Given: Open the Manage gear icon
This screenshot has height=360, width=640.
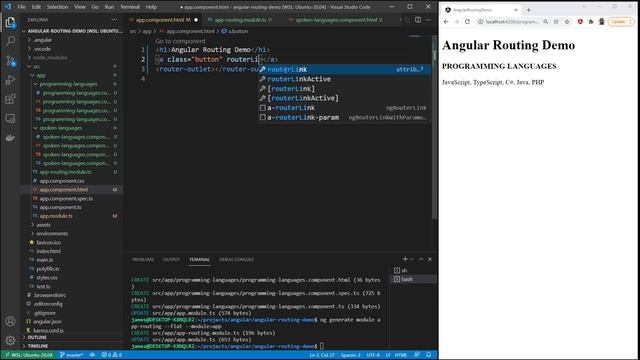Looking at the screenshot, I should pyautogui.click(x=10, y=340).
